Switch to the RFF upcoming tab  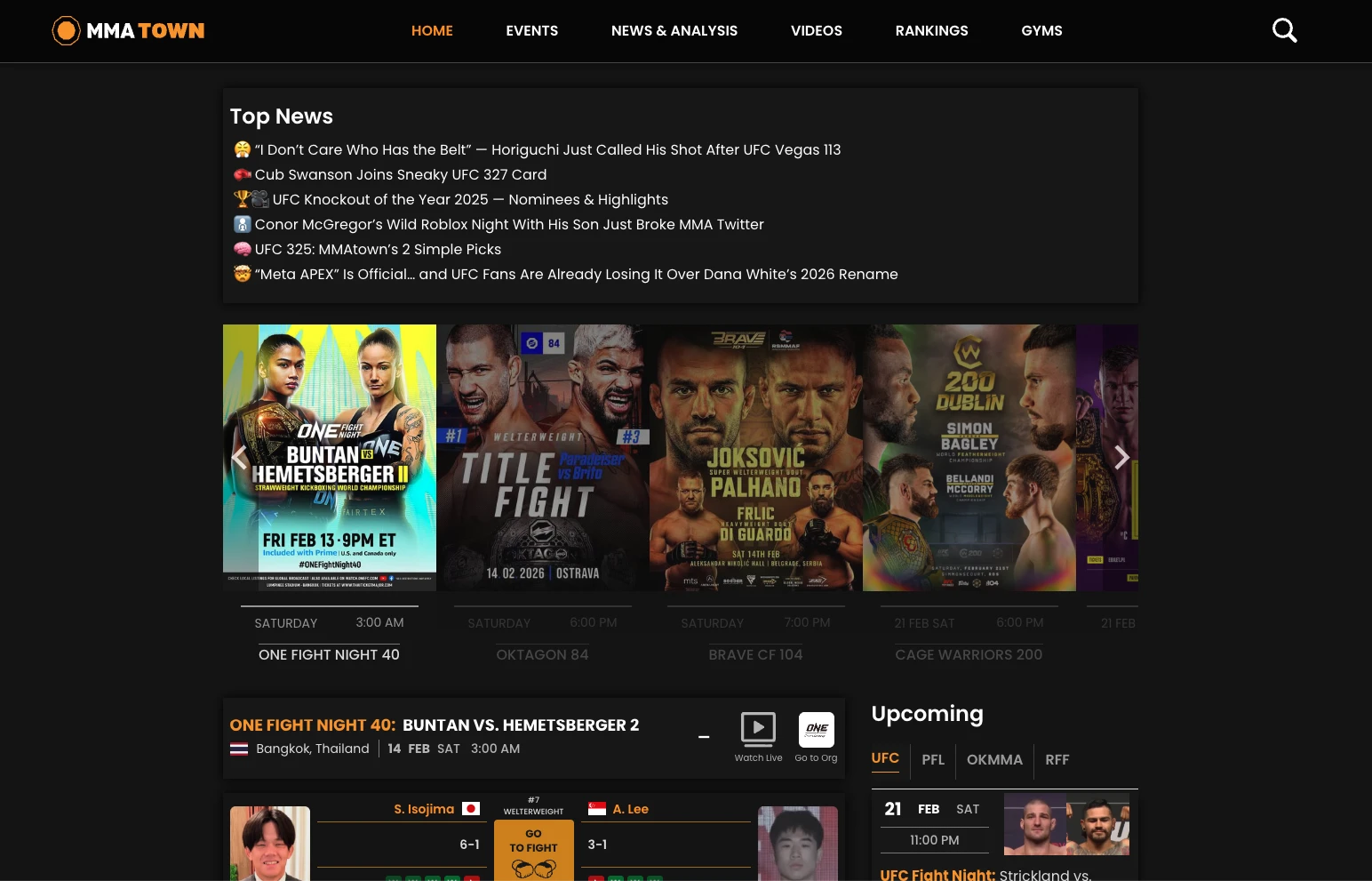(1057, 759)
